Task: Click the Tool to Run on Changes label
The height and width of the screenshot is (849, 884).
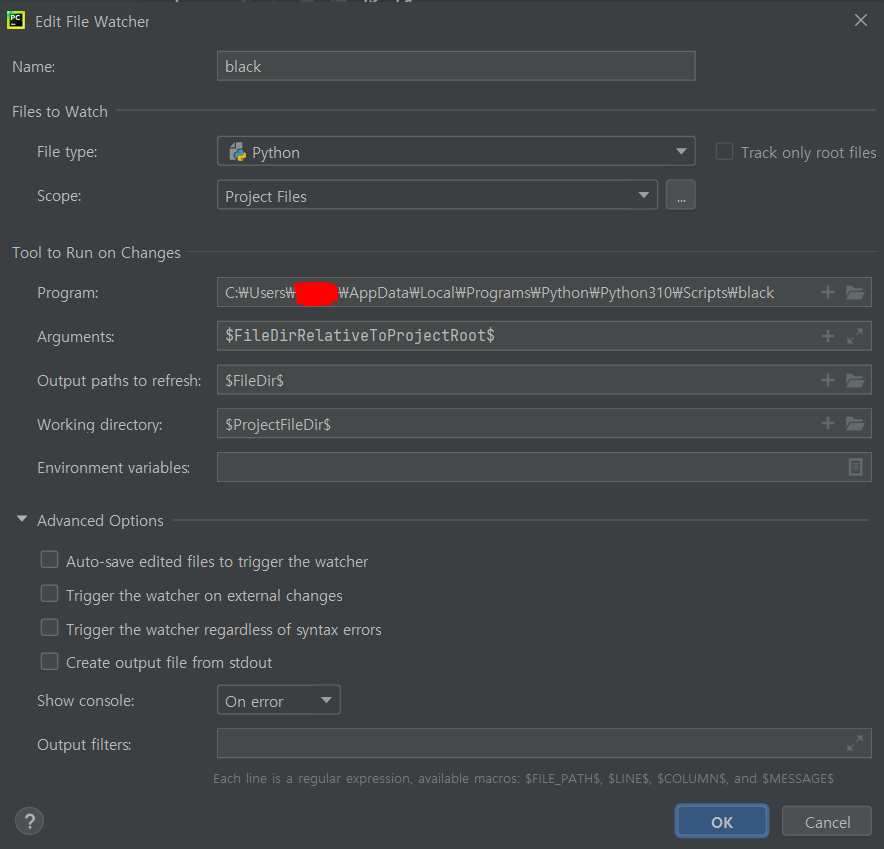Action: tap(96, 253)
